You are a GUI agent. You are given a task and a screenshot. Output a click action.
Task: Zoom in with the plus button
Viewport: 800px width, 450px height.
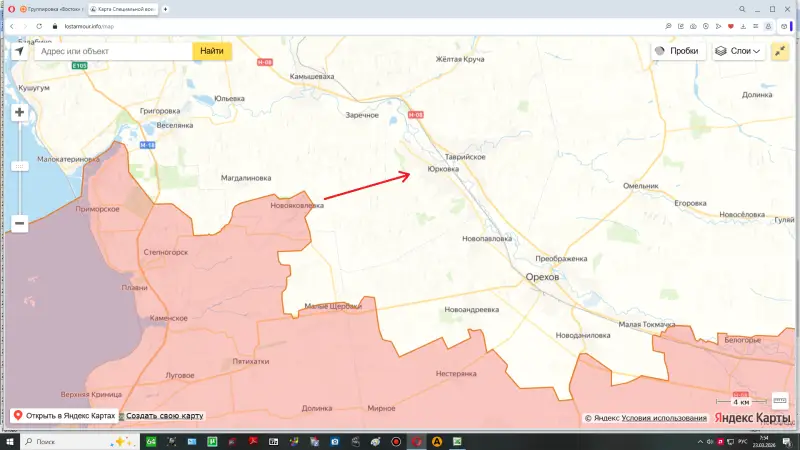[19, 113]
